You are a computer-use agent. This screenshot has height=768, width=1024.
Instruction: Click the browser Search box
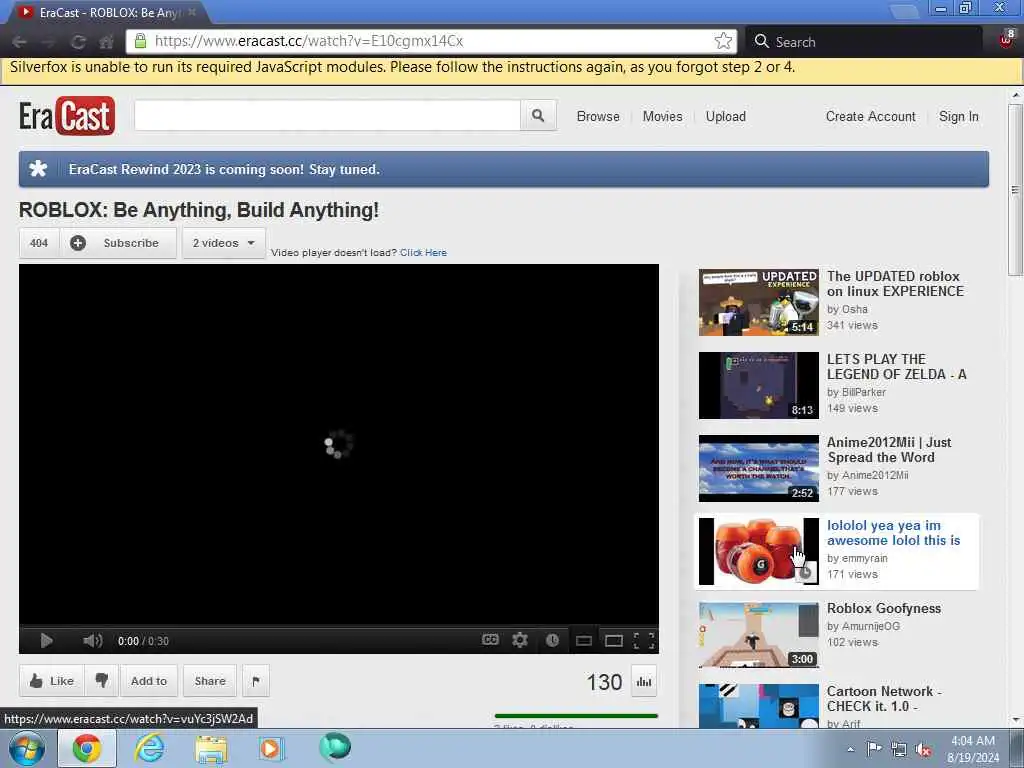(x=863, y=42)
